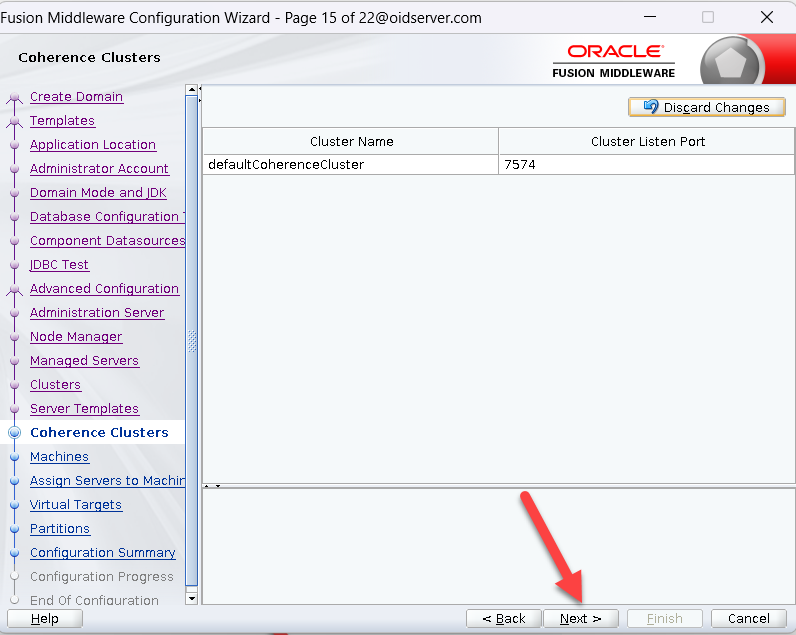Navigate to Domain Mode and JDK
The width and height of the screenshot is (796, 635).
pyautogui.click(x=98, y=193)
